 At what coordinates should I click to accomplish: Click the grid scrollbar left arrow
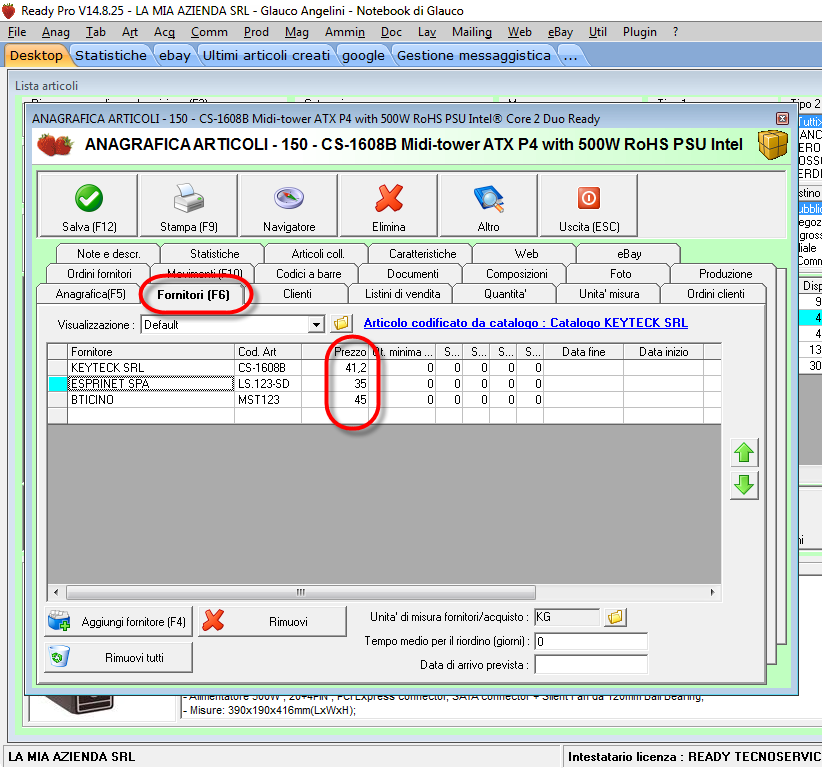tap(56, 592)
